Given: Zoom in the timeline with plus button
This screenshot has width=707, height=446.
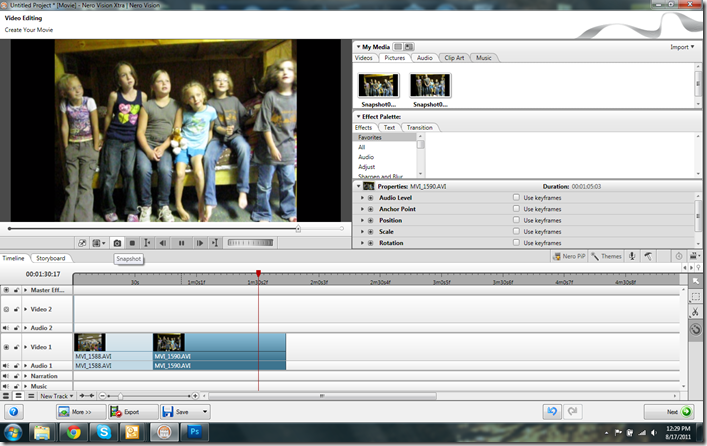Looking at the screenshot, I should coord(195,396).
